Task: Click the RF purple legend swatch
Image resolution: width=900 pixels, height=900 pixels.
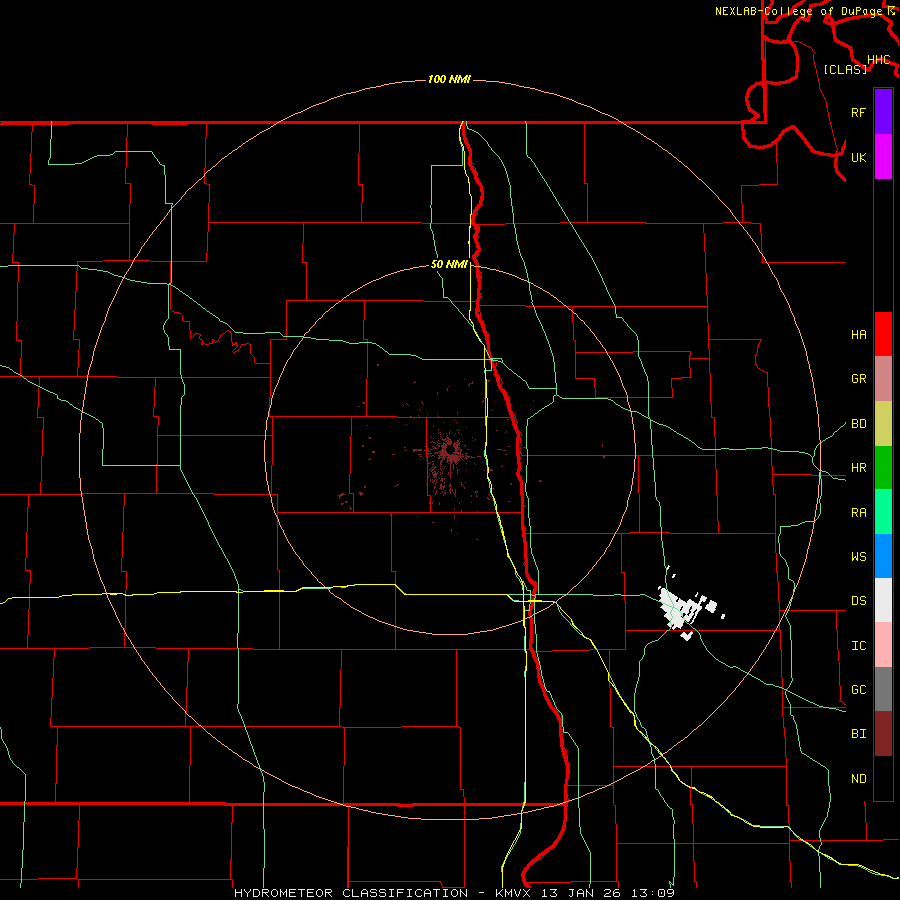Action: tap(883, 112)
